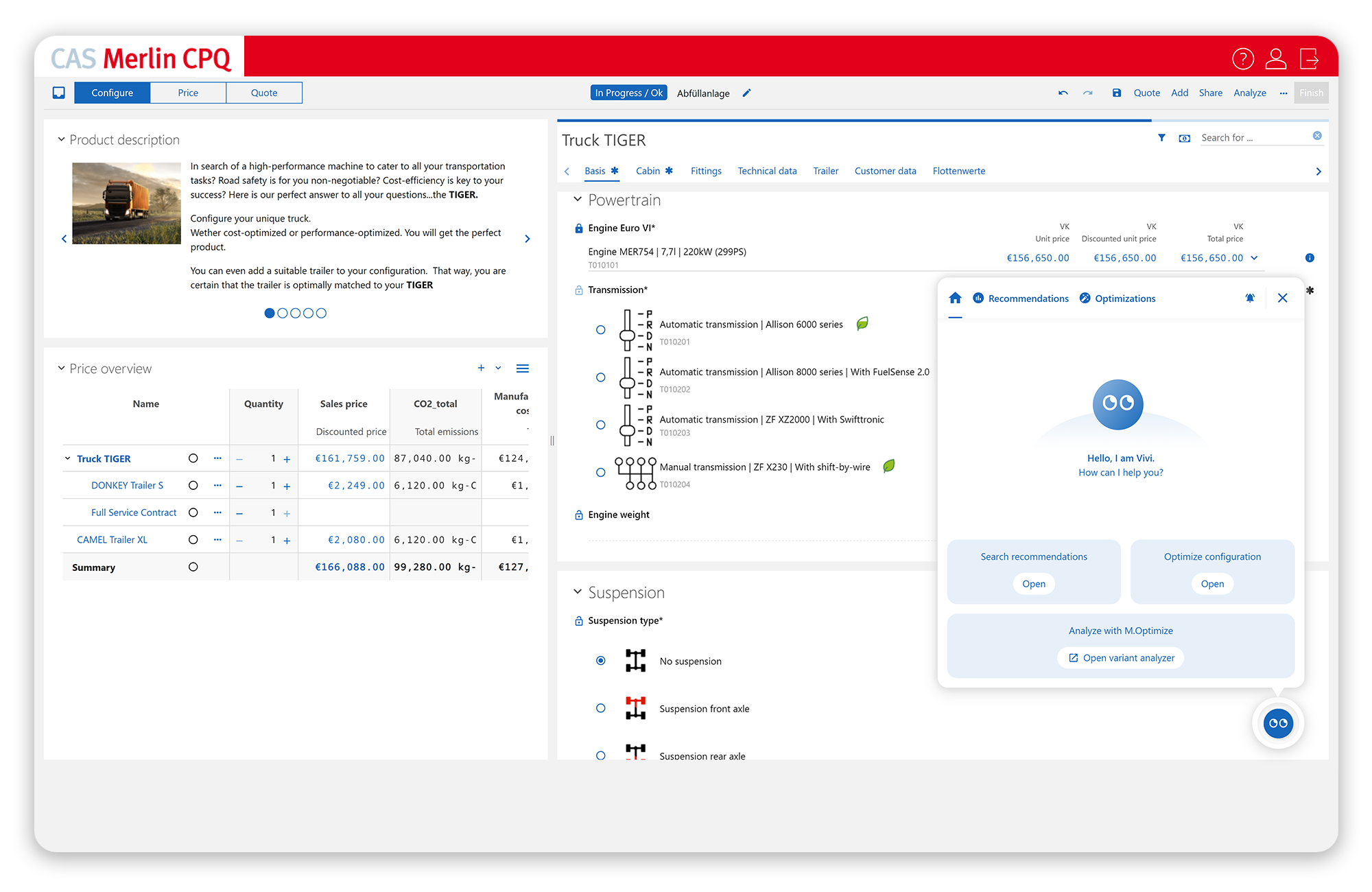The width and height of the screenshot is (1372, 892).
Task: Select Suspension front axle radio button
Action: 600,709
